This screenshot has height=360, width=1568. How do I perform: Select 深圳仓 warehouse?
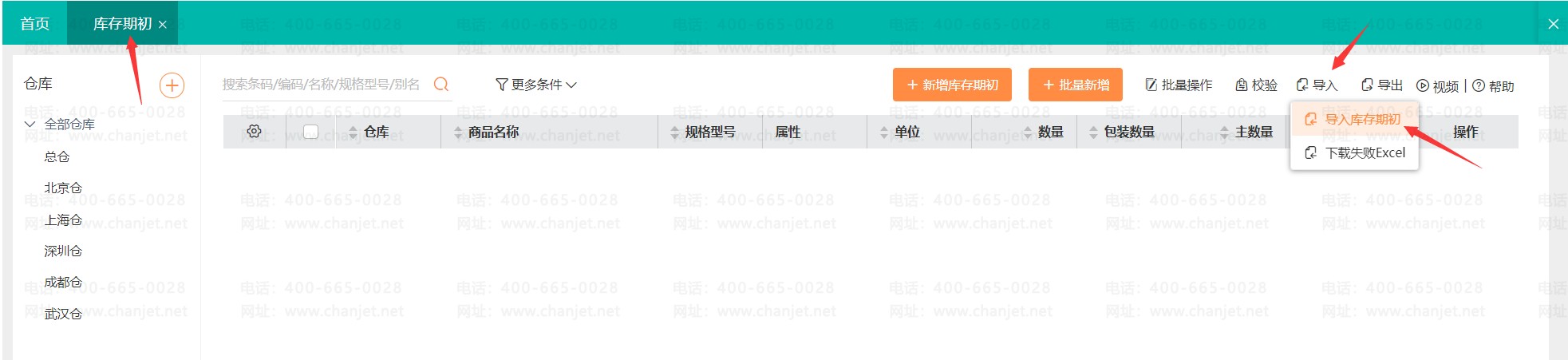(63, 251)
